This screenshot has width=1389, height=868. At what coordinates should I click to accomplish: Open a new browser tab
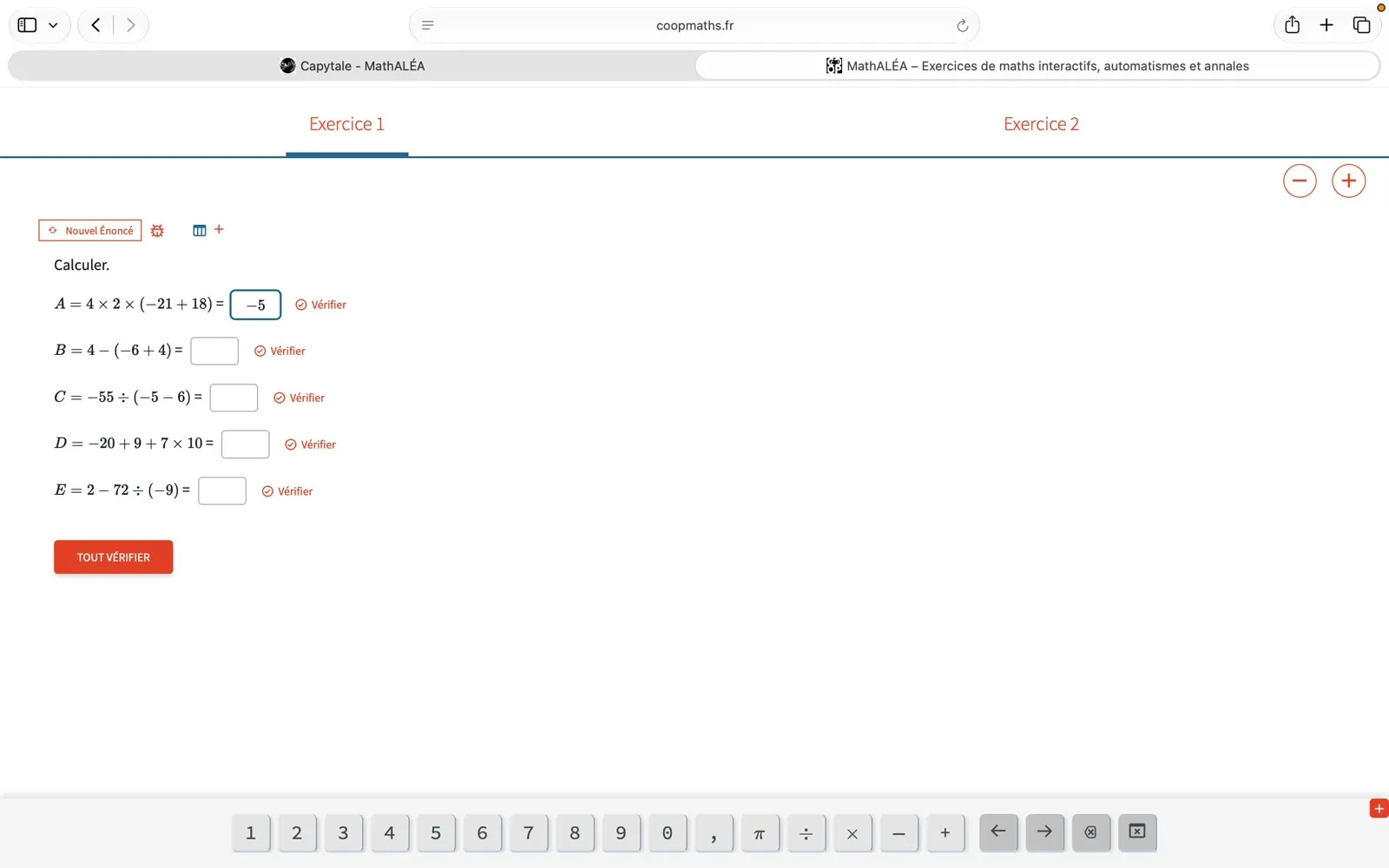(x=1326, y=25)
